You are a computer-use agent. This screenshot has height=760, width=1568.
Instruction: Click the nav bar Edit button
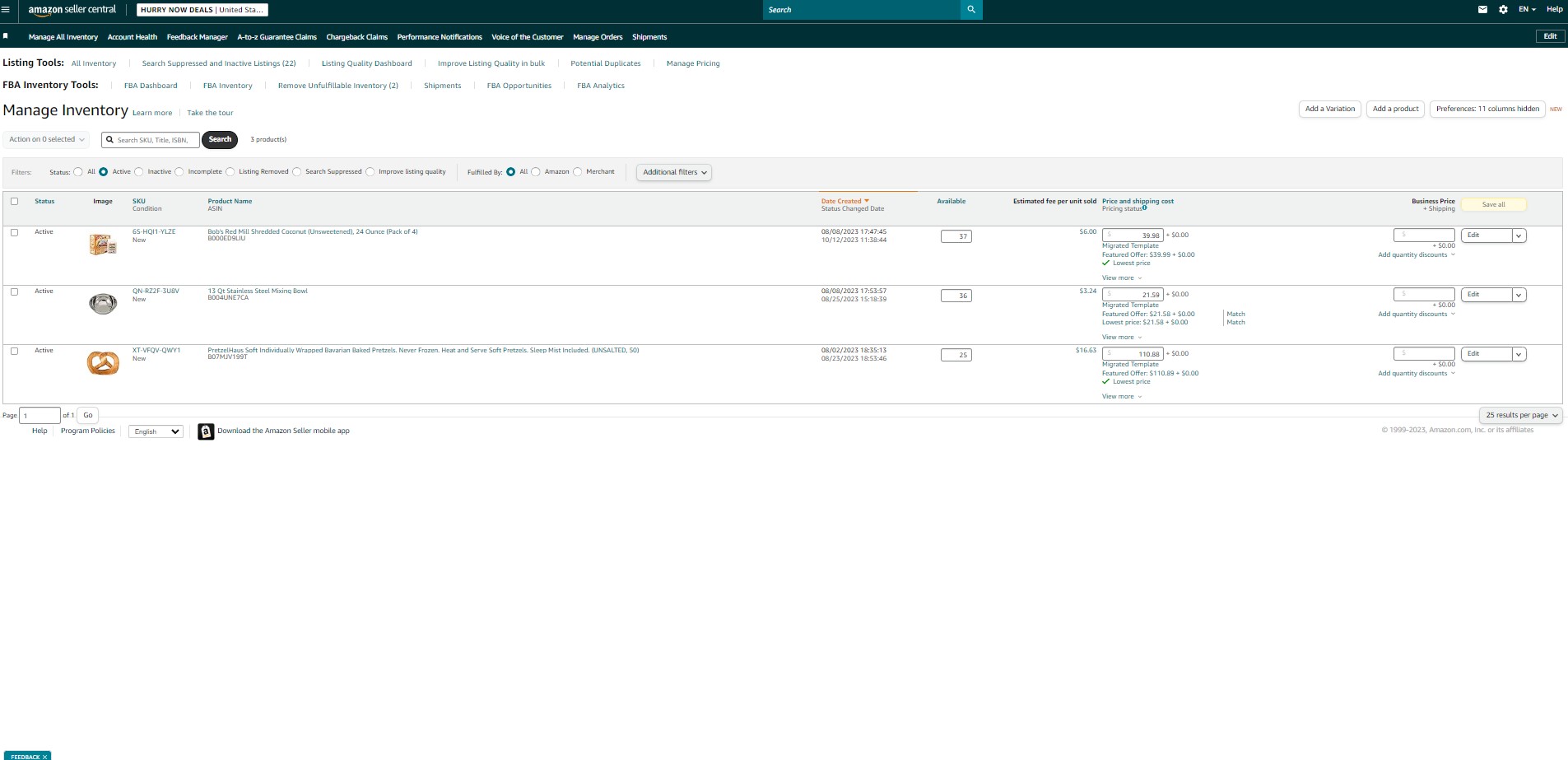[x=1549, y=36]
